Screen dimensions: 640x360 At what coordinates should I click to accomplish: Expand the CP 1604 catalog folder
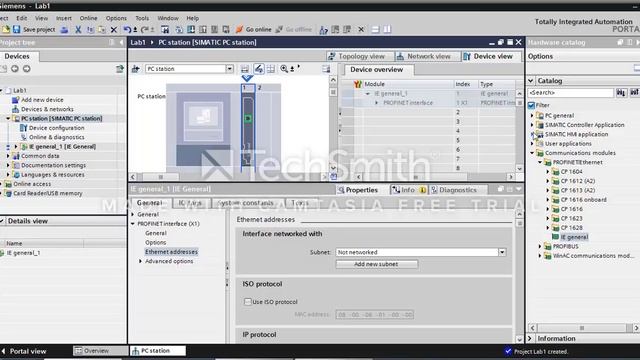[548, 172]
